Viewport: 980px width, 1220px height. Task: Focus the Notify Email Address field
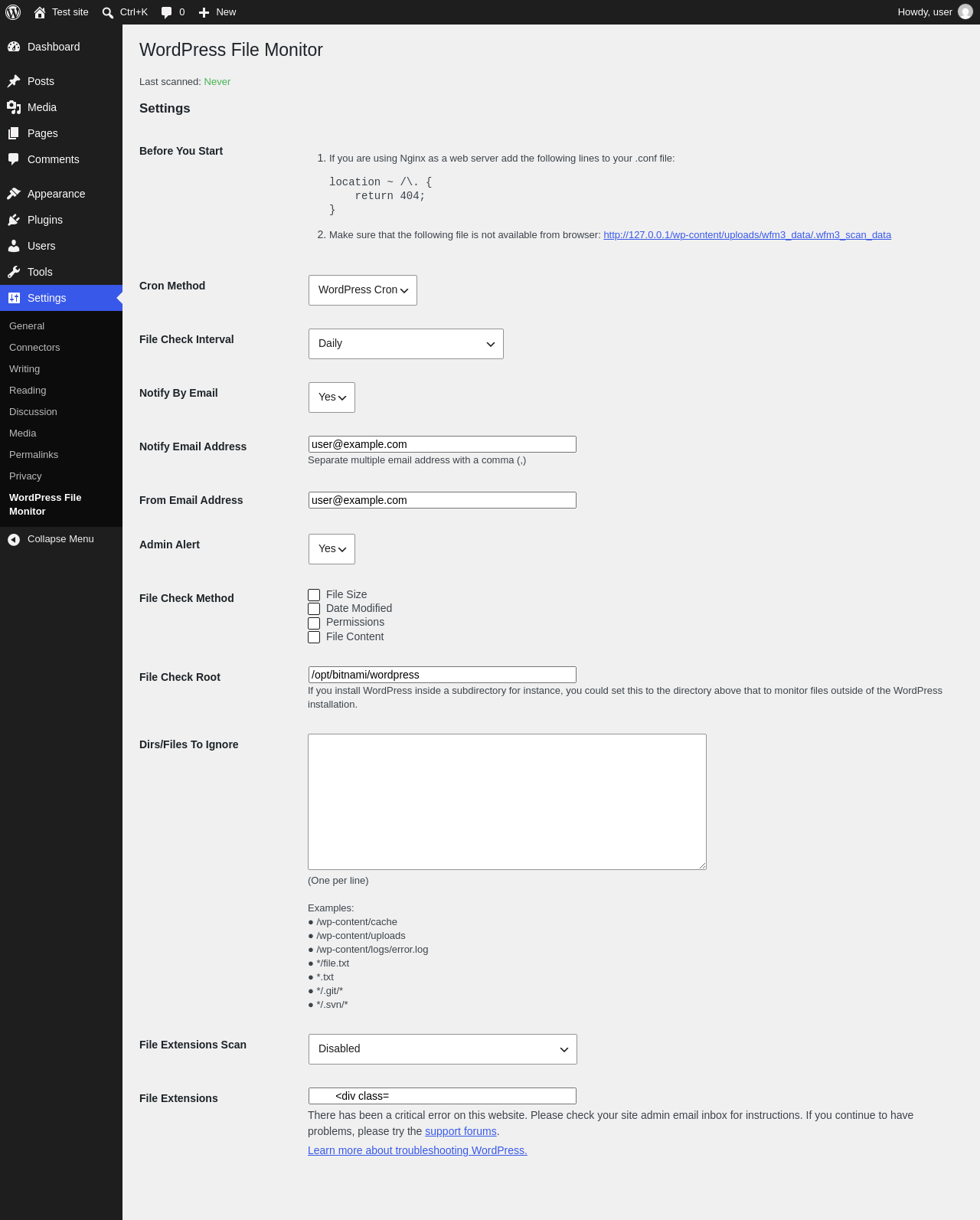point(443,444)
